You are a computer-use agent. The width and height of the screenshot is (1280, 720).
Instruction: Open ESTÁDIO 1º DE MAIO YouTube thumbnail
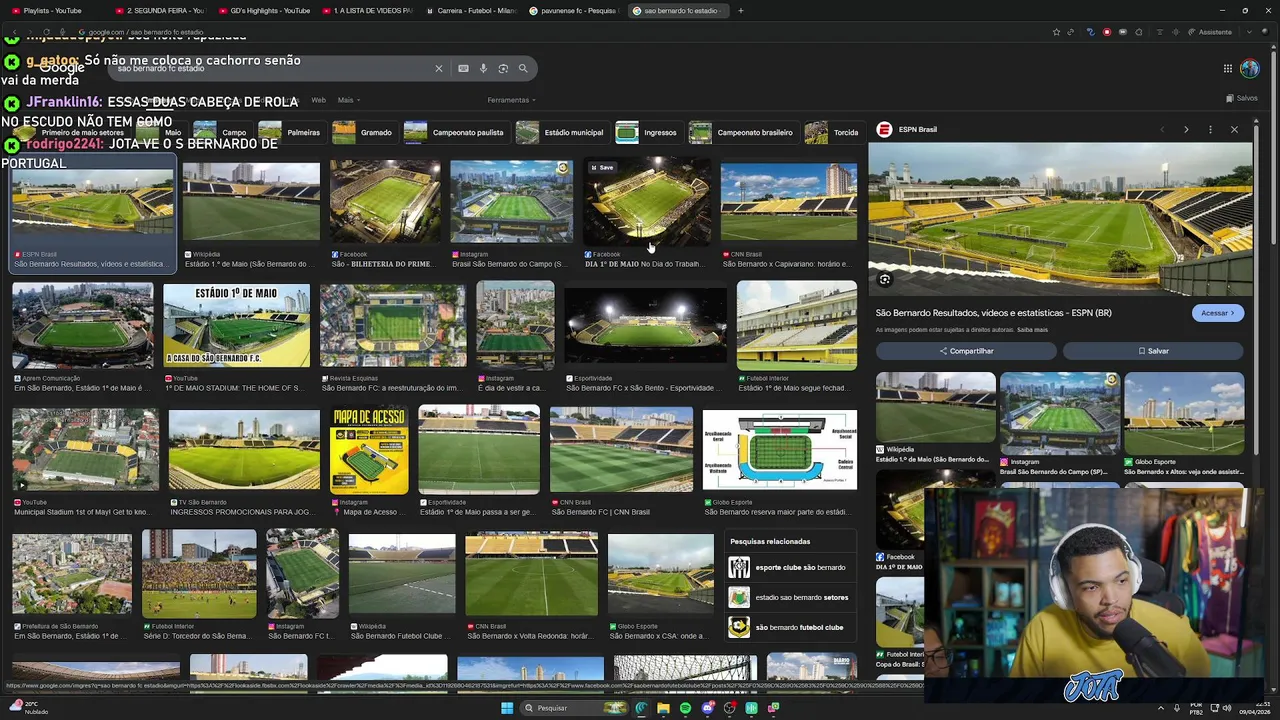[x=237, y=325]
